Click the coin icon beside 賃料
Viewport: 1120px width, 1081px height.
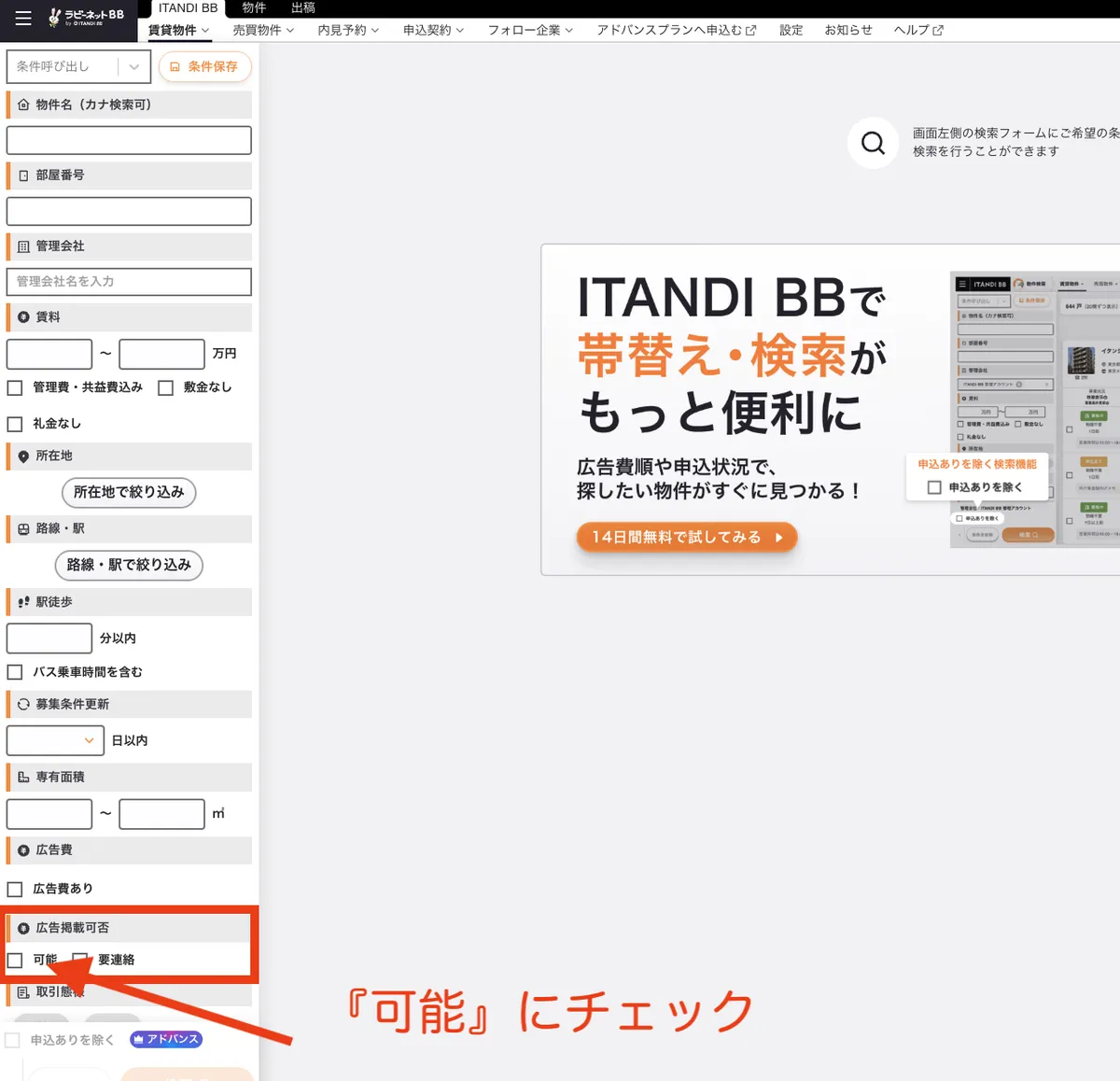tap(23, 317)
